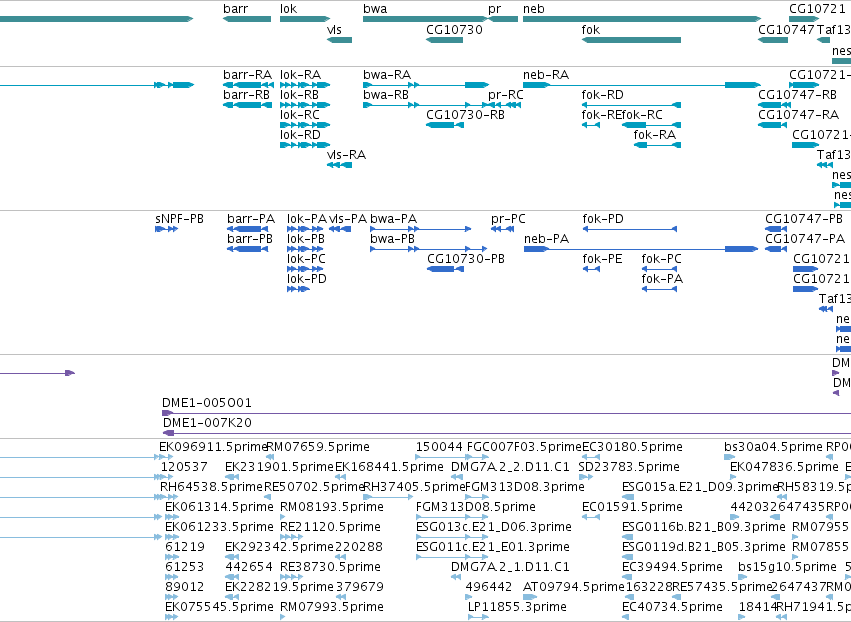Select the CG10747-PB protein label
Image resolution: width=851 pixels, height=622 pixels.
804,219
